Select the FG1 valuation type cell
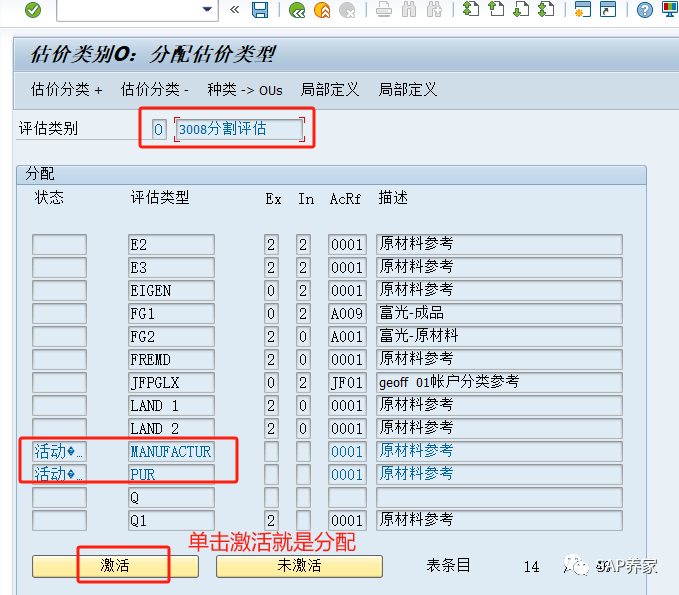This screenshot has height=595, width=679. 171,314
